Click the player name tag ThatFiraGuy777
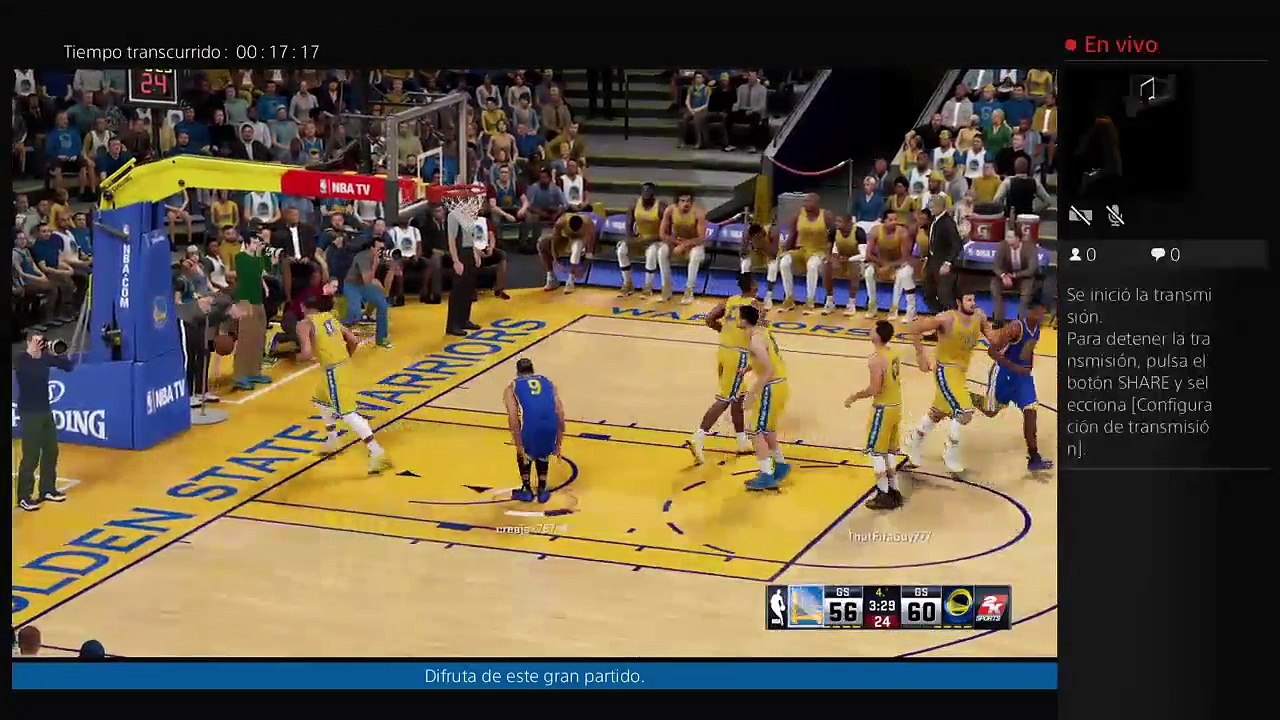This screenshot has height=720, width=1280. [x=889, y=537]
